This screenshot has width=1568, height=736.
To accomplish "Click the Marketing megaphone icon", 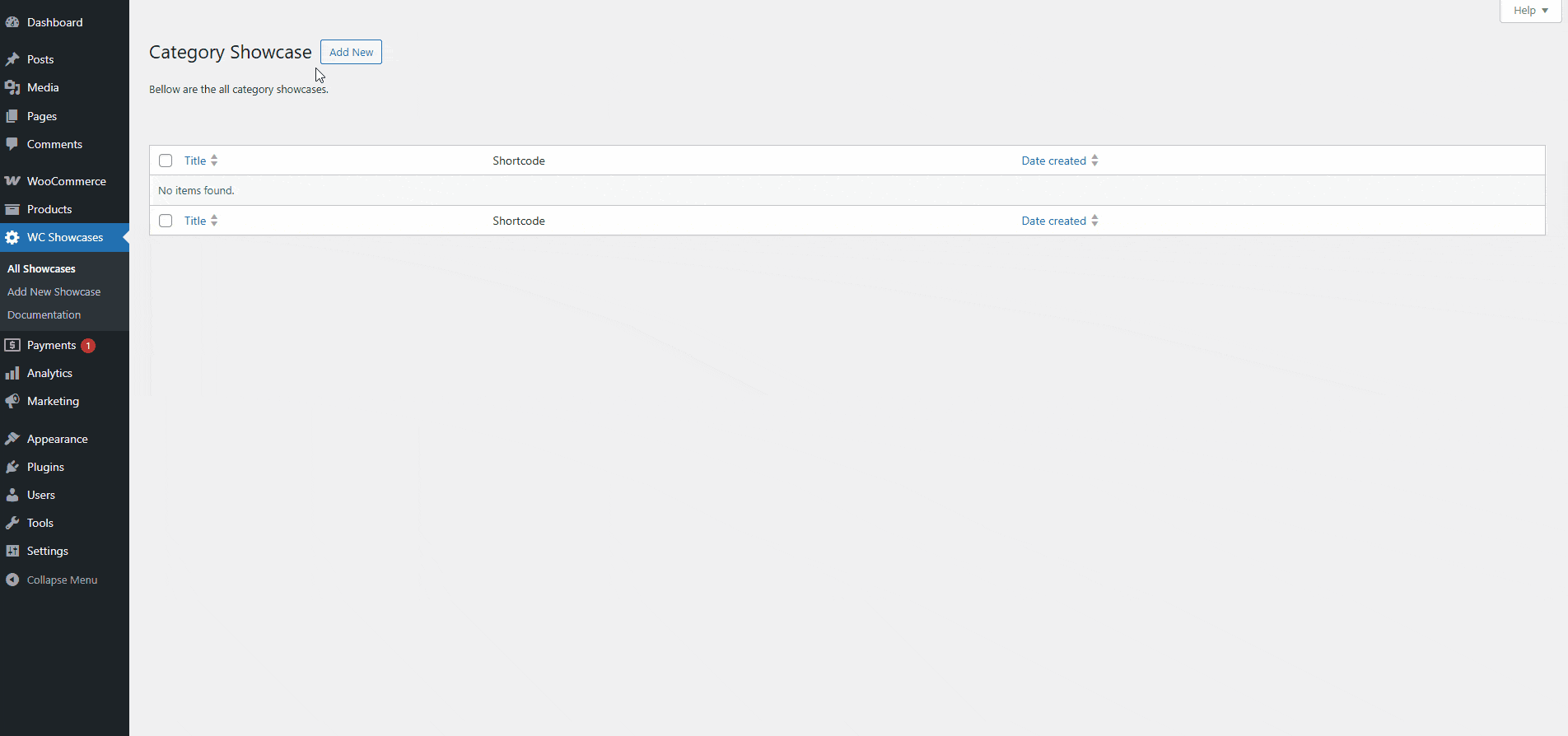I will pyautogui.click(x=12, y=401).
